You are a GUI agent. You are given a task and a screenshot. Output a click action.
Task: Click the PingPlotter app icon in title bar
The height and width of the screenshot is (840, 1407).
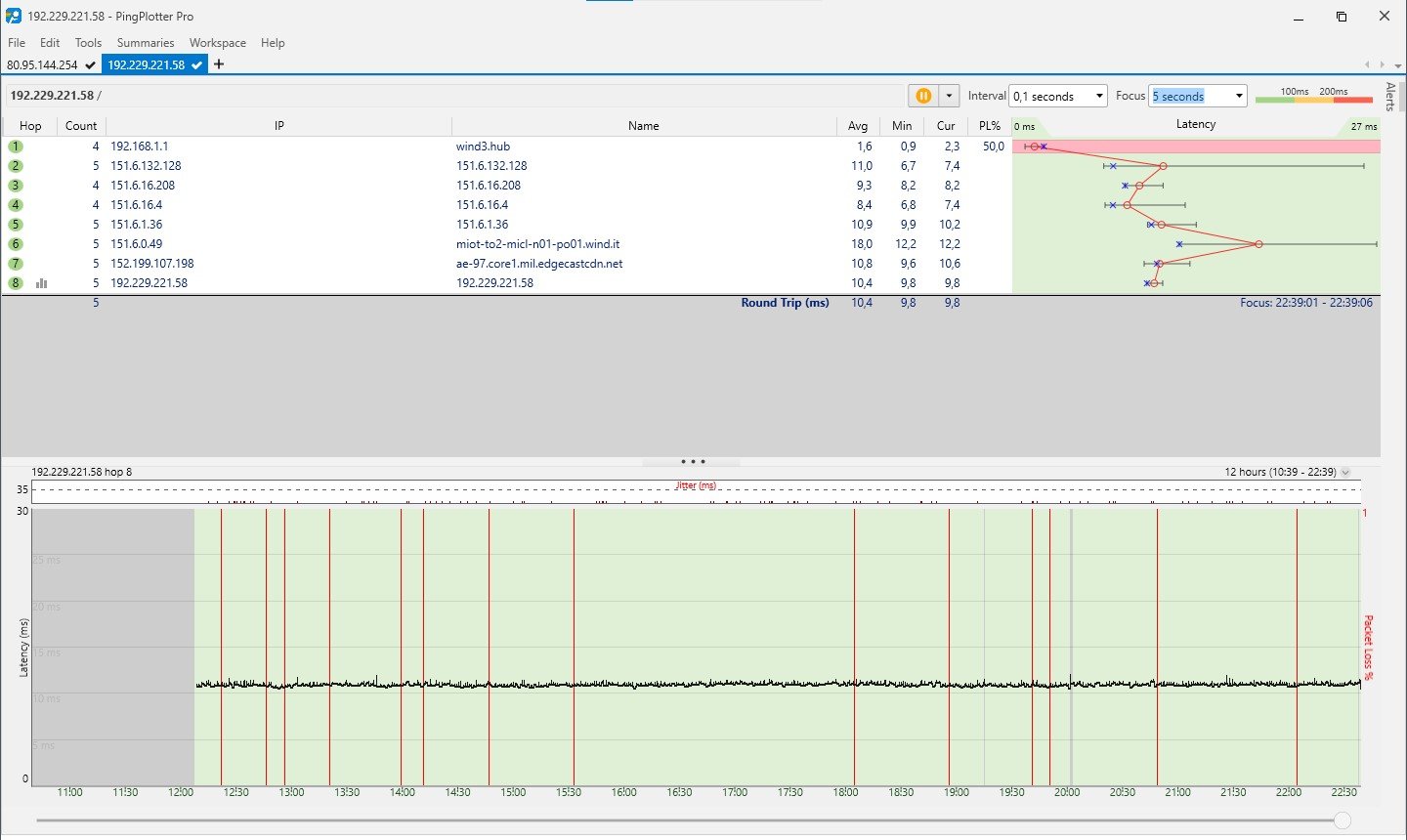click(13, 16)
